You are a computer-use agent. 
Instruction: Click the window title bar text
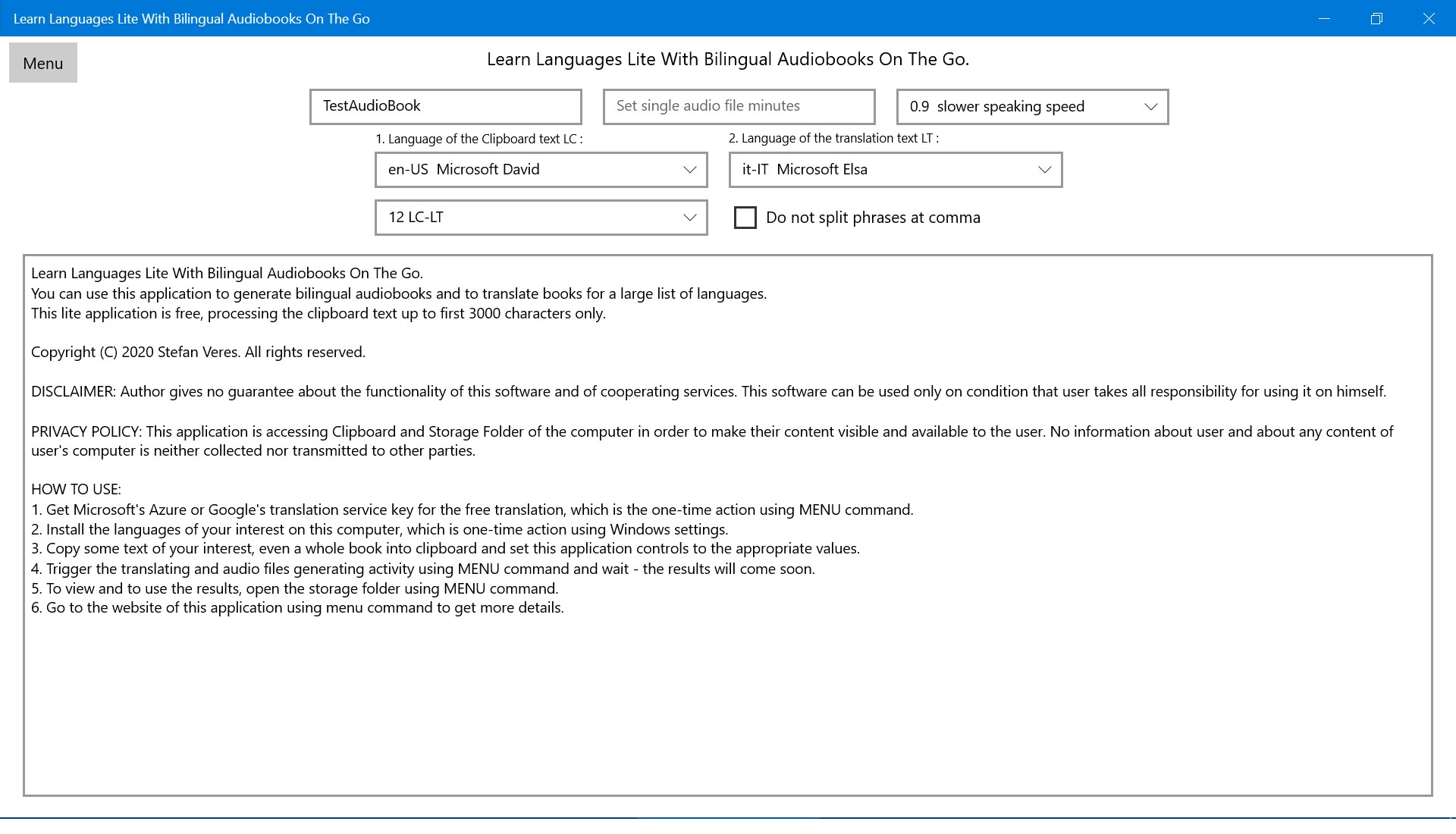tap(191, 19)
